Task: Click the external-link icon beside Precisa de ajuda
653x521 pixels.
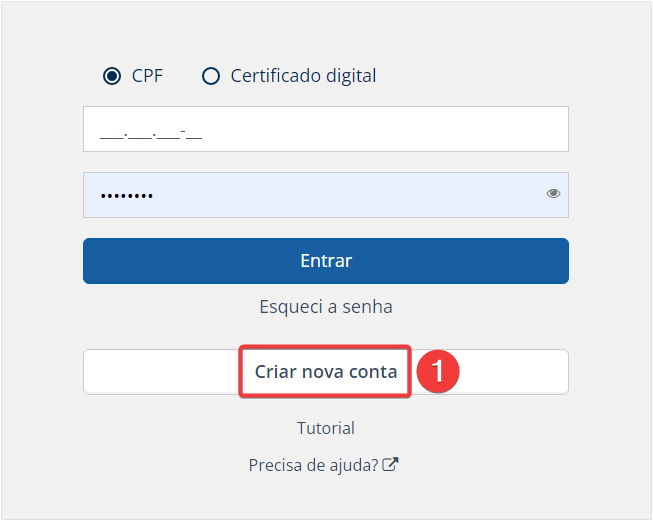Action: [x=390, y=464]
